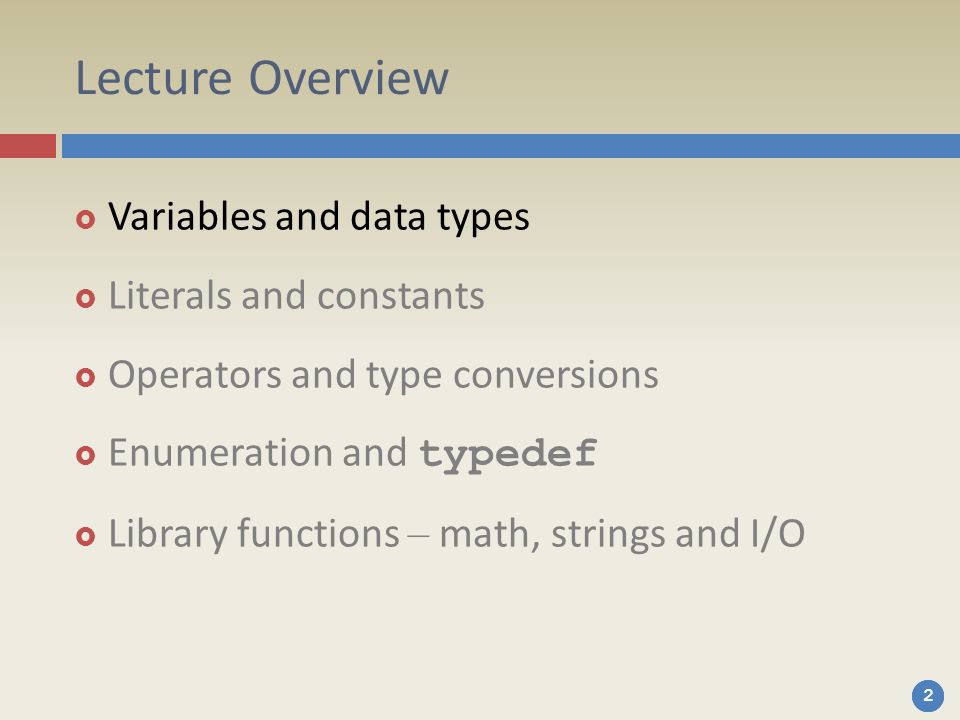Image resolution: width=960 pixels, height=720 pixels.
Task: Click the dash after Library functions
Action: [420, 537]
